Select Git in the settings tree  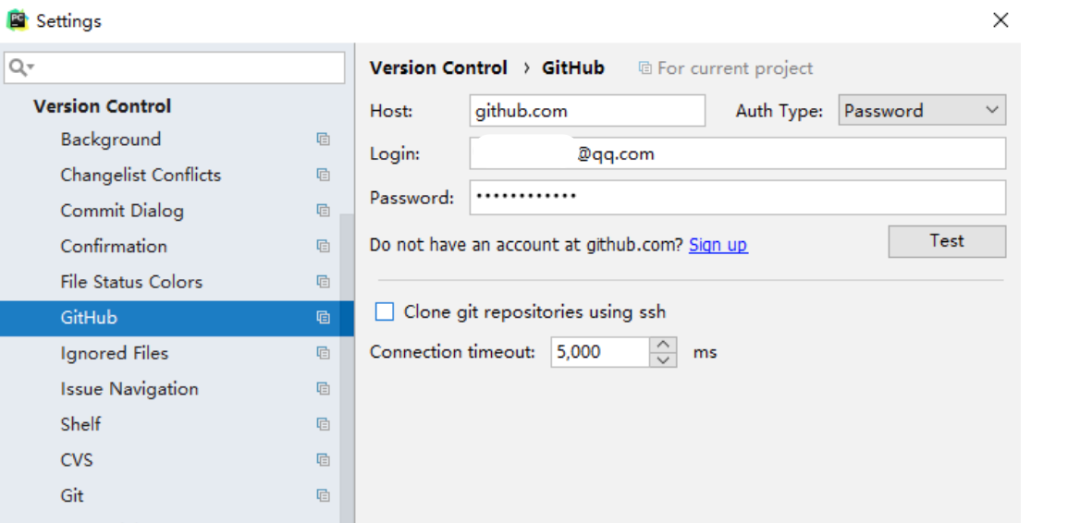point(72,495)
